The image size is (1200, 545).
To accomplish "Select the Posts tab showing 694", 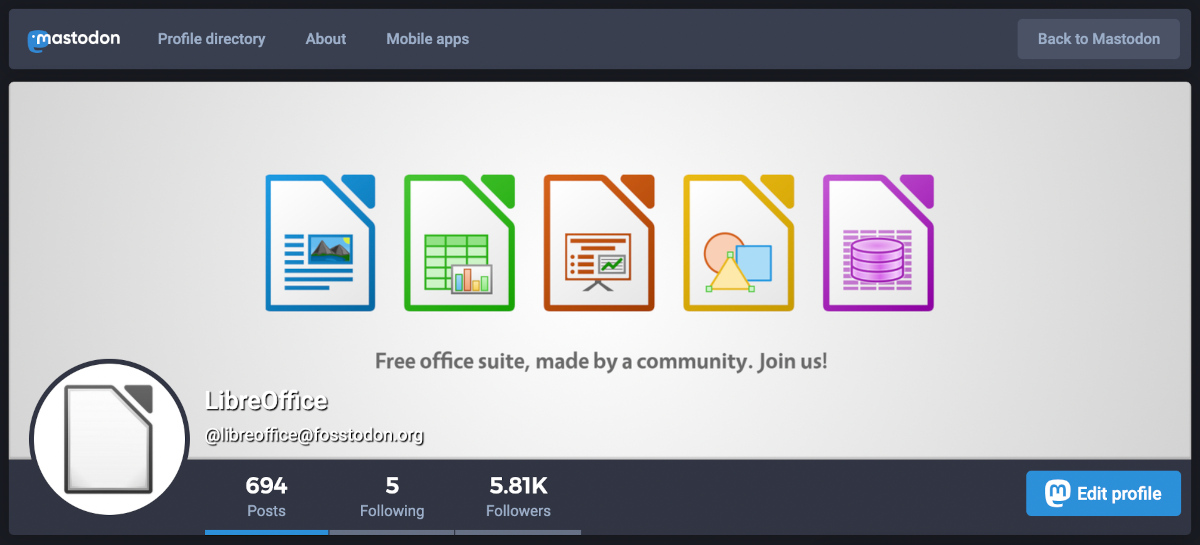I will [266, 497].
